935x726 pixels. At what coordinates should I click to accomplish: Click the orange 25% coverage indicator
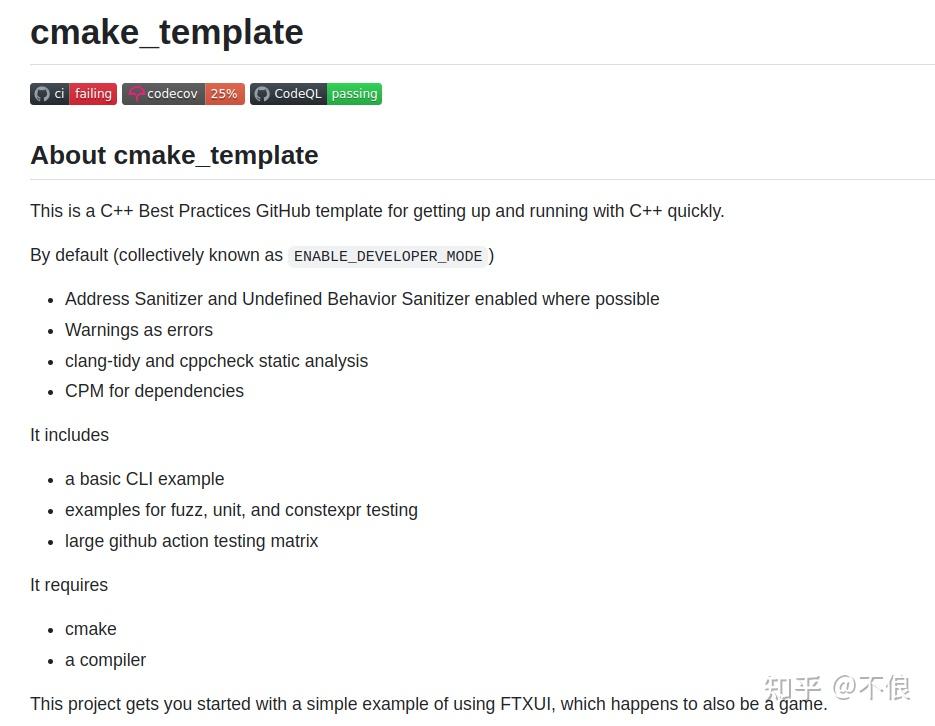[x=224, y=94]
